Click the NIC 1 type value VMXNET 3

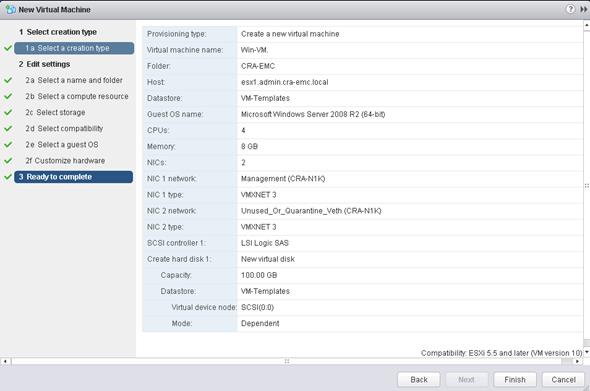point(259,195)
